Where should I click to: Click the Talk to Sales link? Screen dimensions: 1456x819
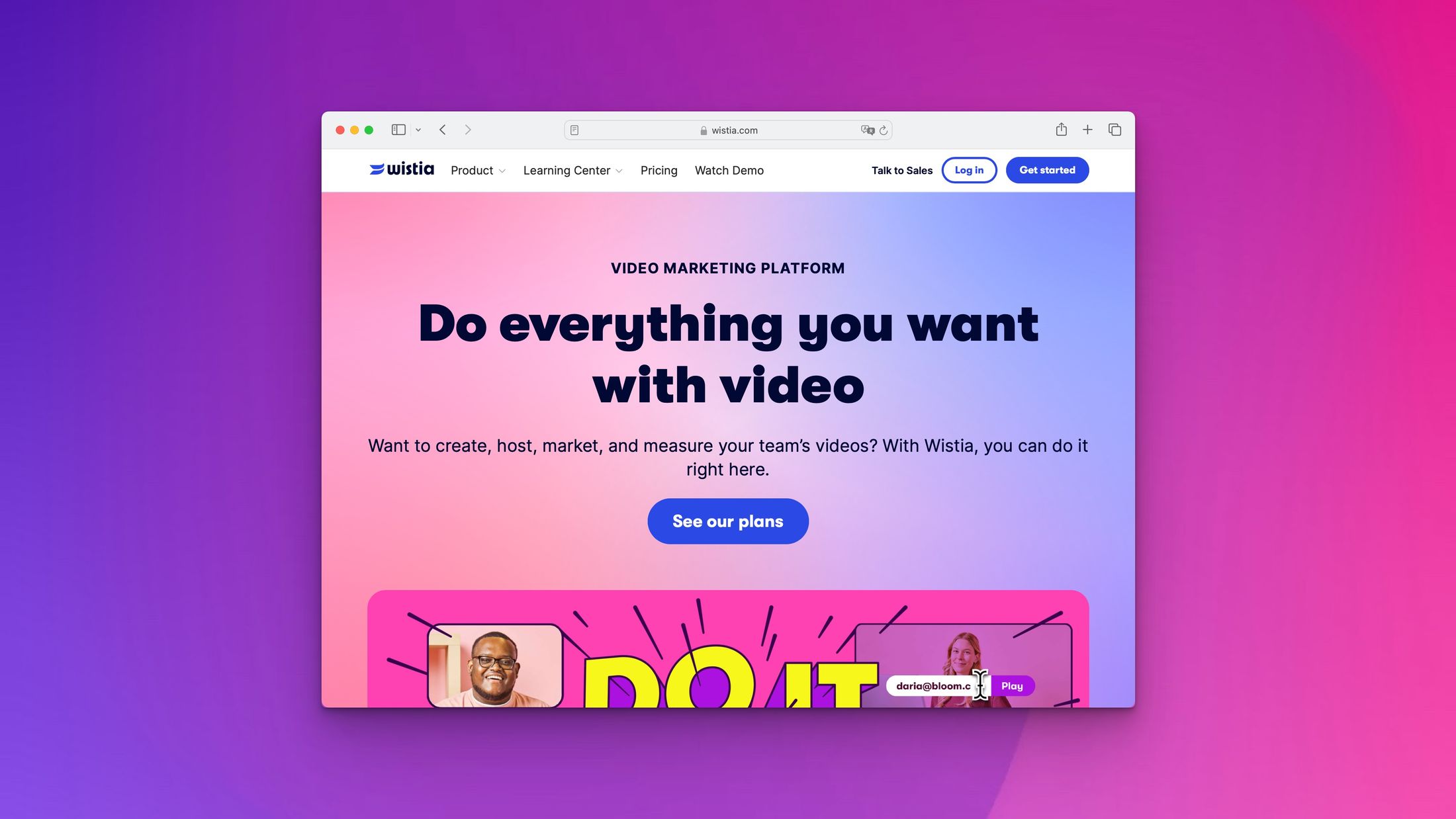coord(901,170)
